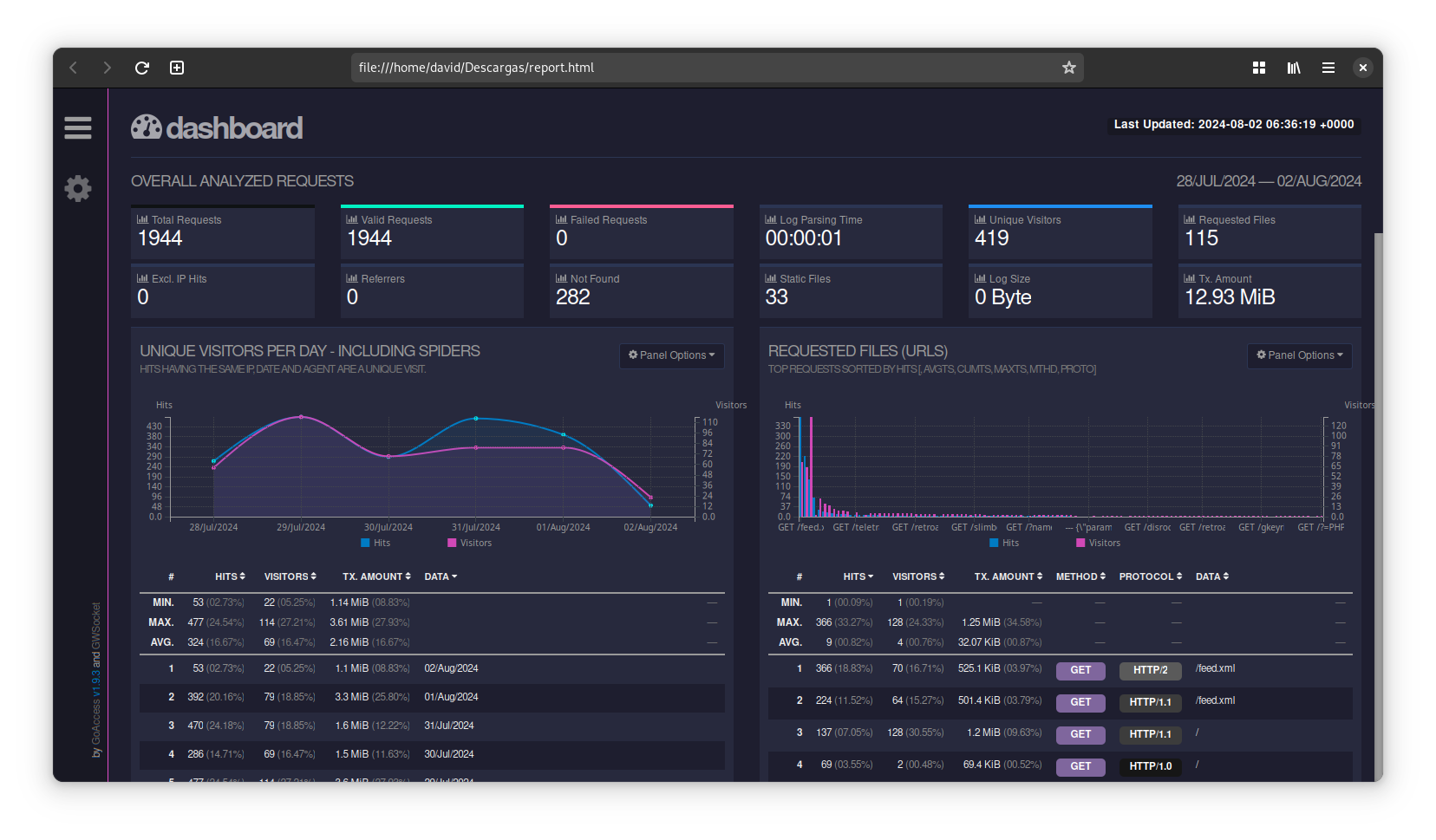Open the browser main menu icon
This screenshot has width=1436, height=840.
[1328, 68]
